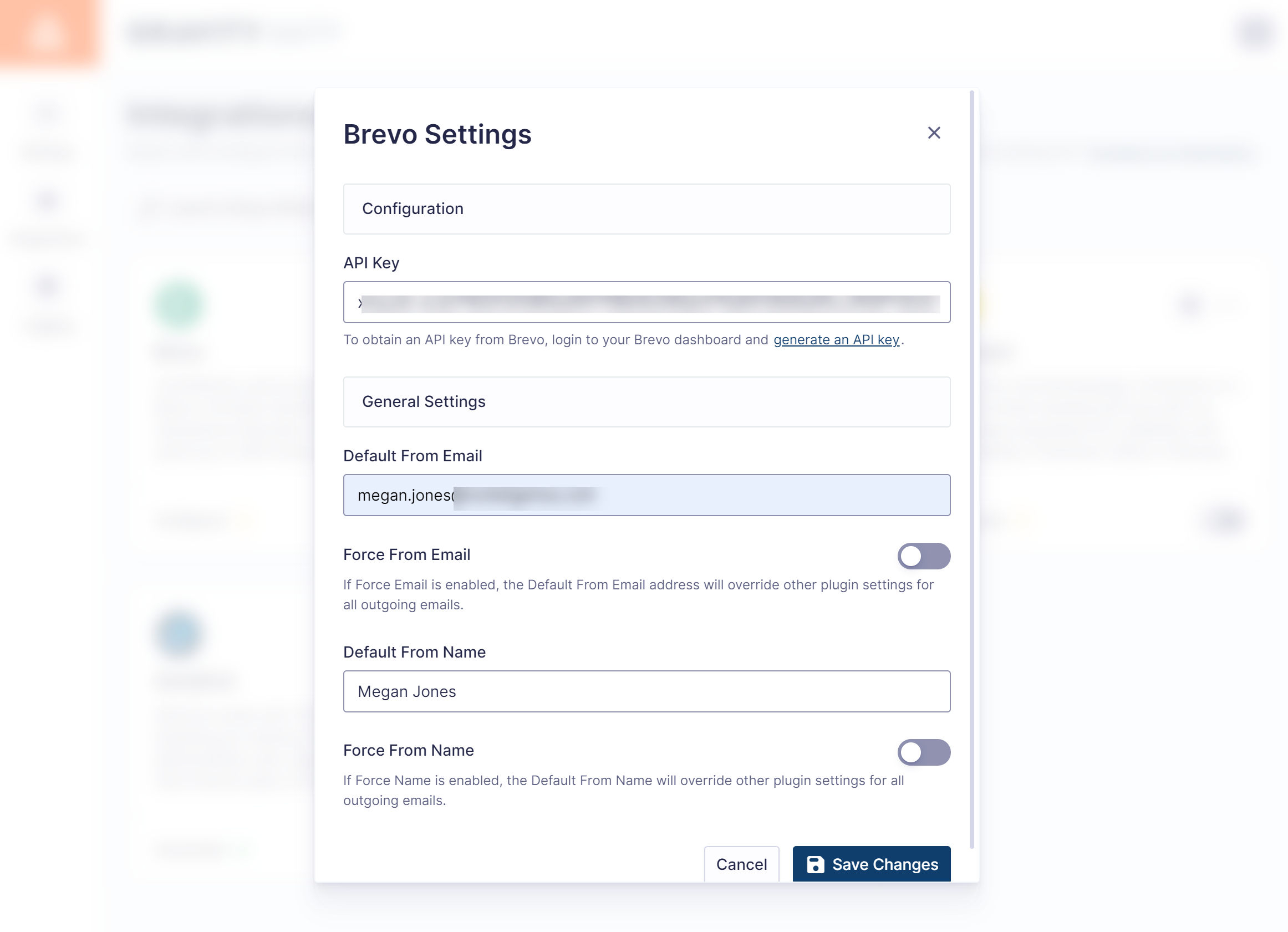
Task: Click the Brevo Settings title
Action: [x=437, y=135]
